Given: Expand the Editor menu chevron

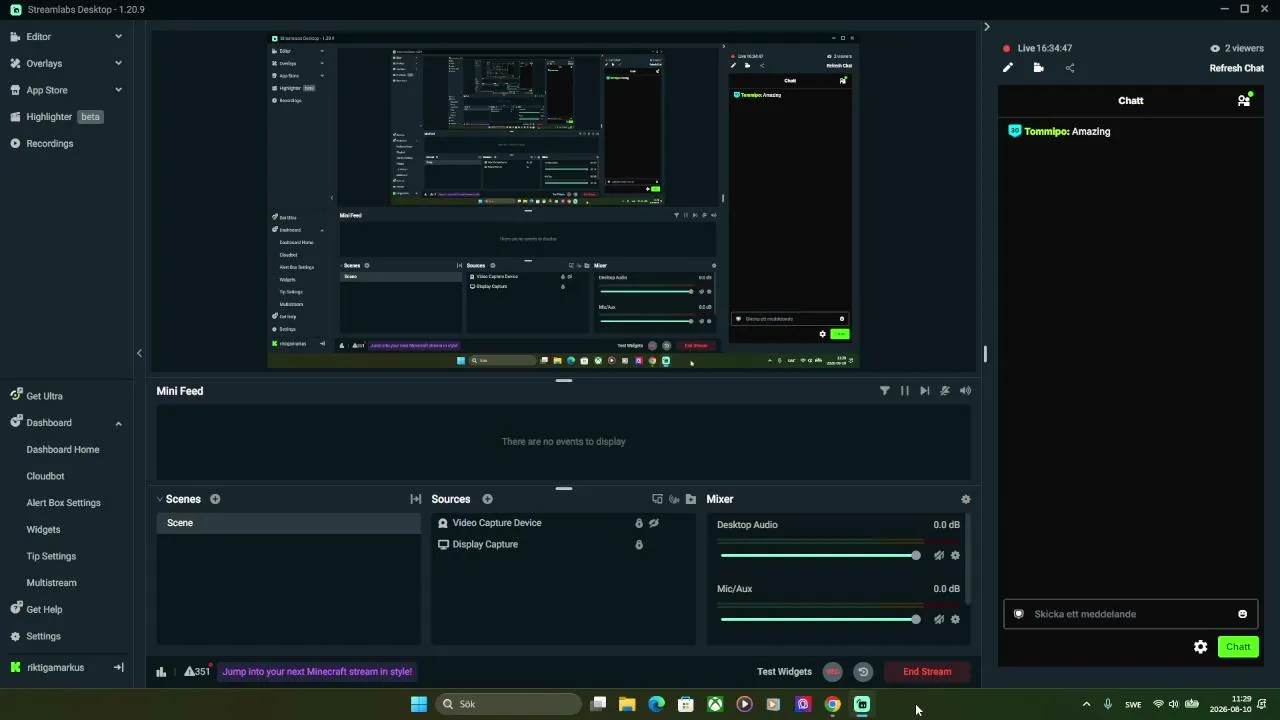Looking at the screenshot, I should pyautogui.click(x=118, y=37).
